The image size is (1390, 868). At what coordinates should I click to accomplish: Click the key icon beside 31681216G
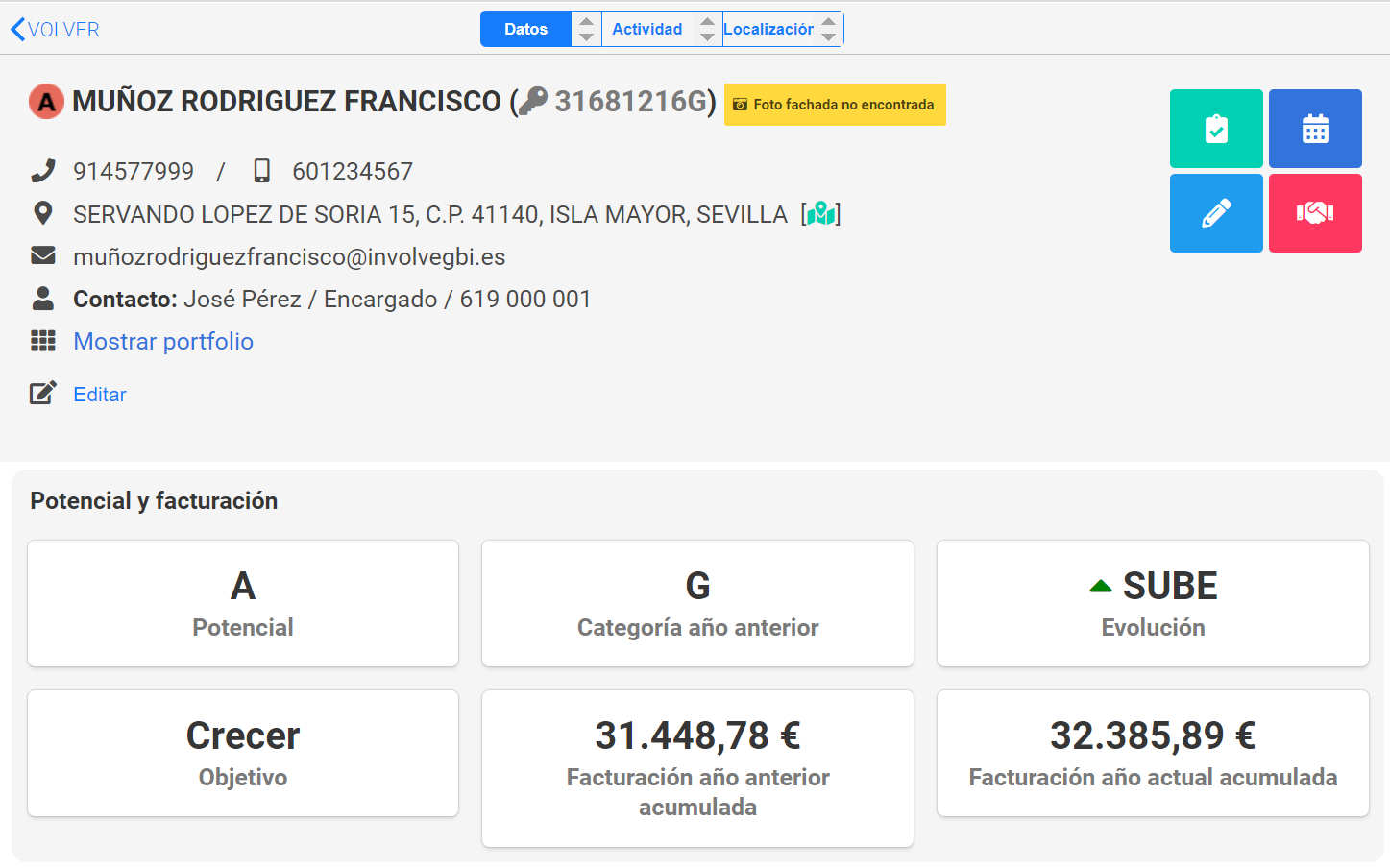tap(533, 101)
